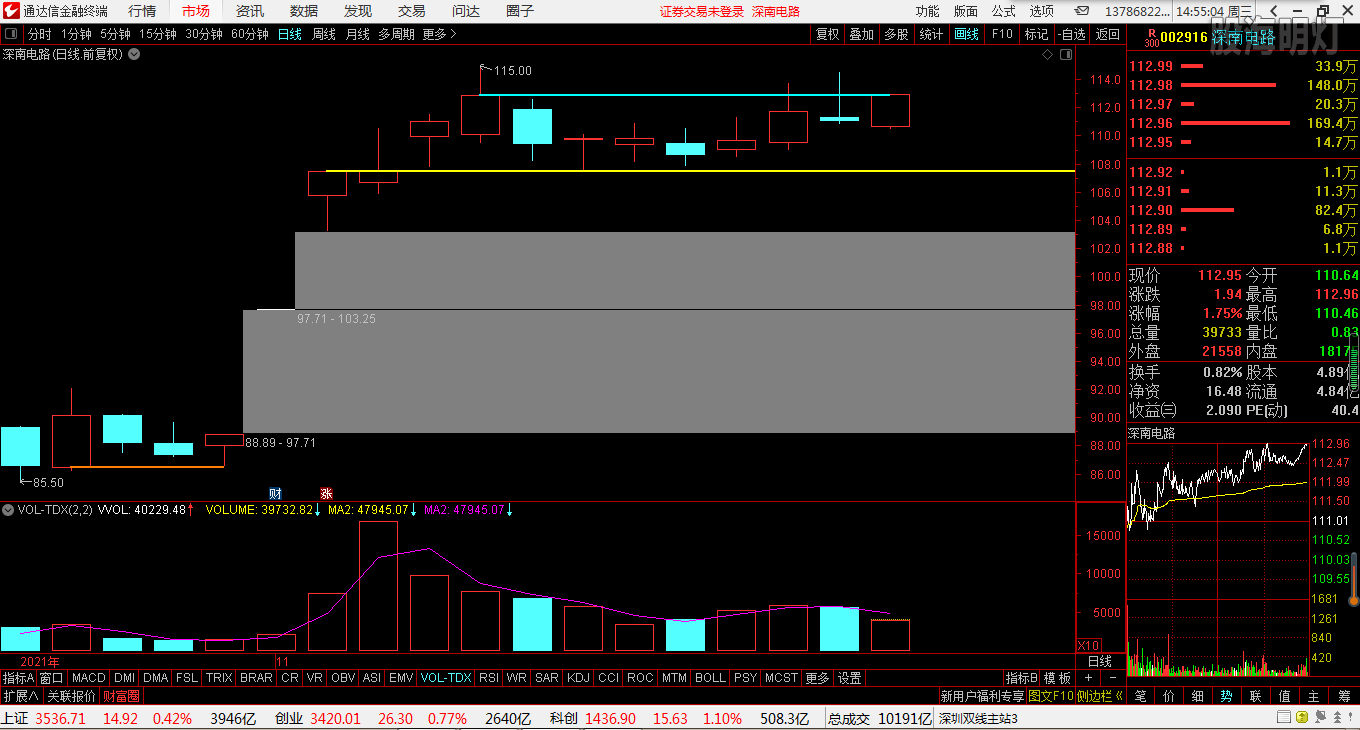The width and height of the screenshot is (1360, 730).
Task: Open the 主 tab in quote panel
Action: point(1314,696)
